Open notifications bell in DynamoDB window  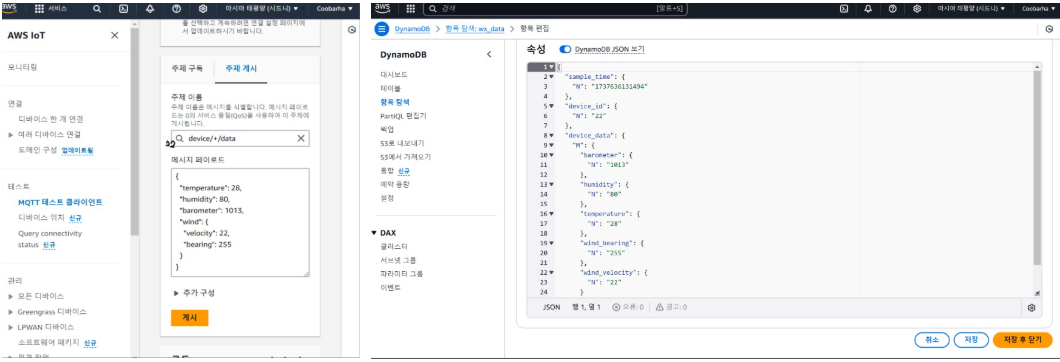[868, 9]
